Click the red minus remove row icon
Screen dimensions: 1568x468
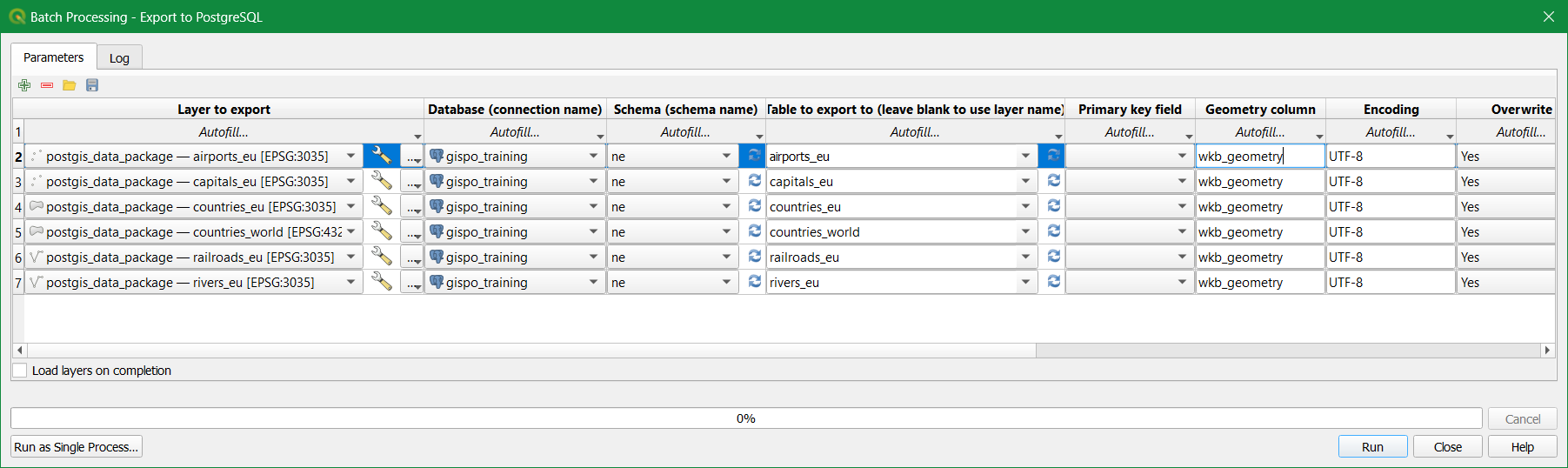pyautogui.click(x=47, y=85)
